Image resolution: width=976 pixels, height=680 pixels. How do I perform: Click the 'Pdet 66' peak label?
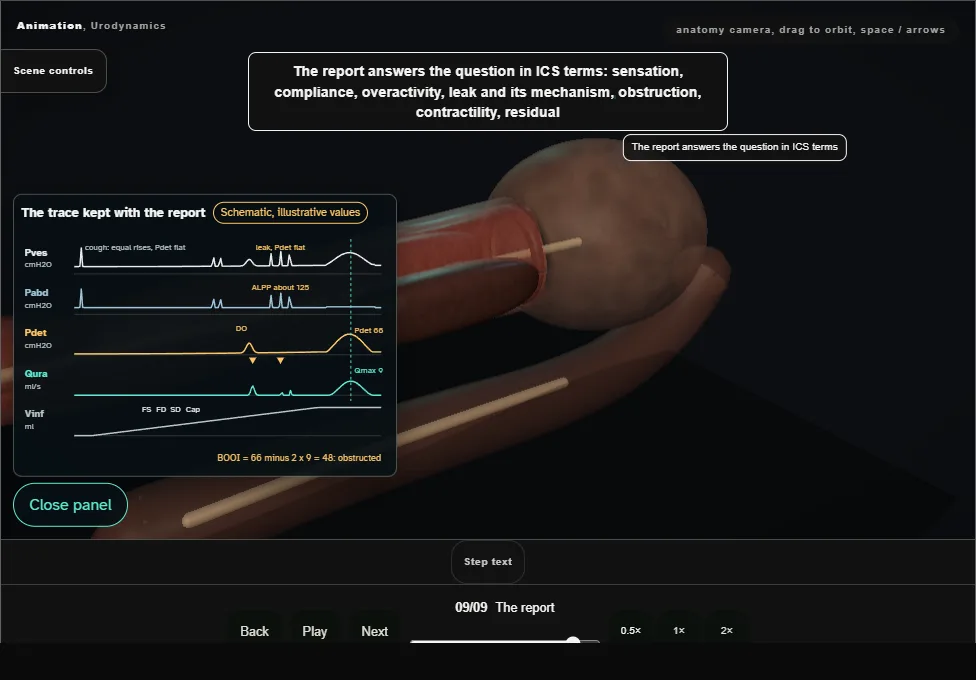[368, 331]
